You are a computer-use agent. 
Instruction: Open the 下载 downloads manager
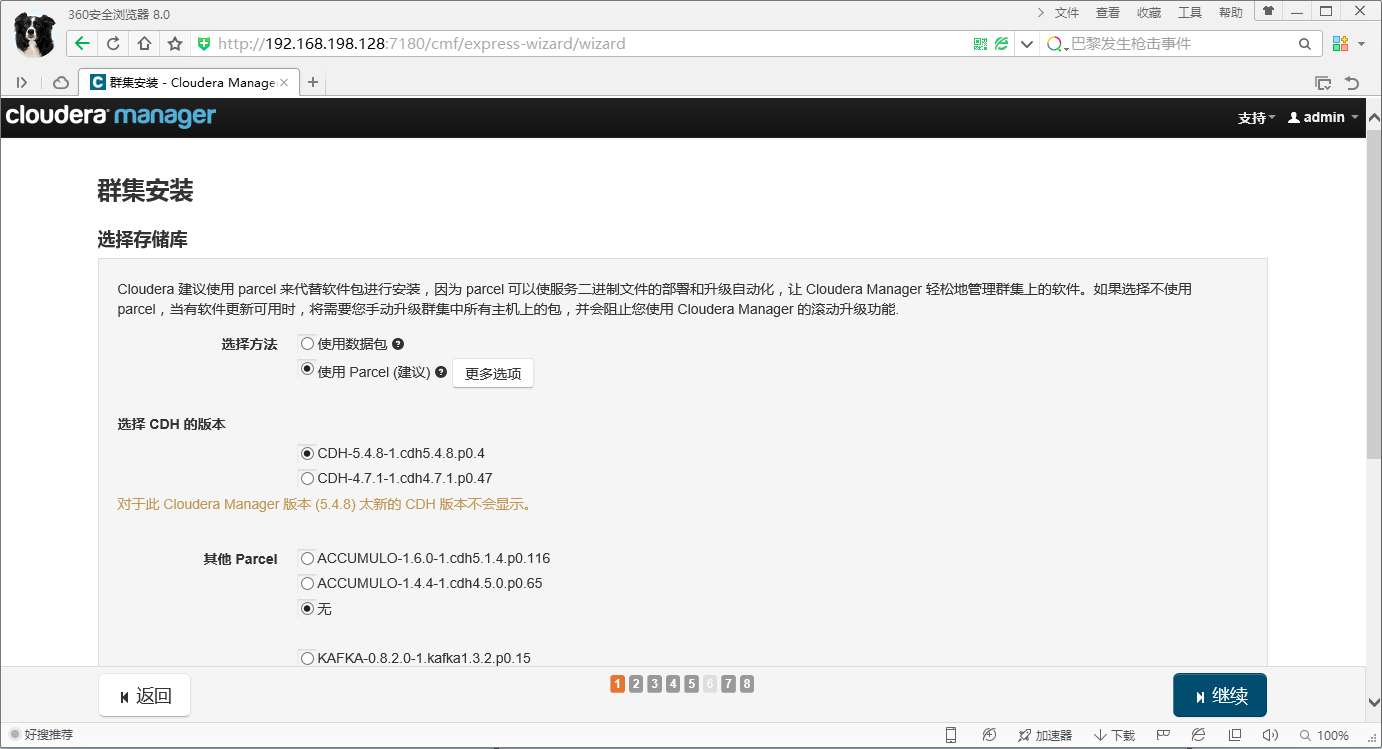[x=1115, y=735]
